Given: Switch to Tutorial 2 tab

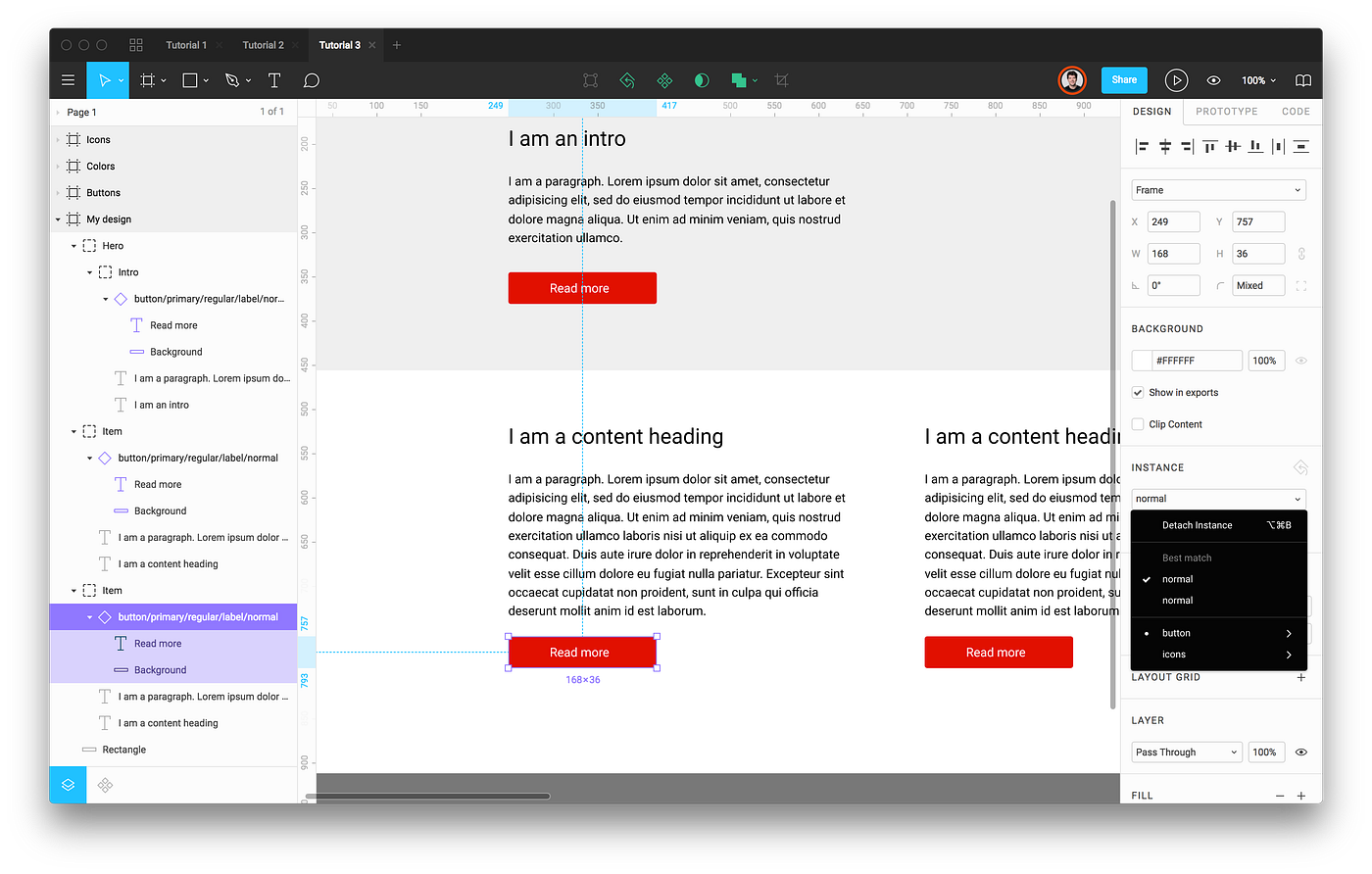Looking at the screenshot, I should coord(263,45).
